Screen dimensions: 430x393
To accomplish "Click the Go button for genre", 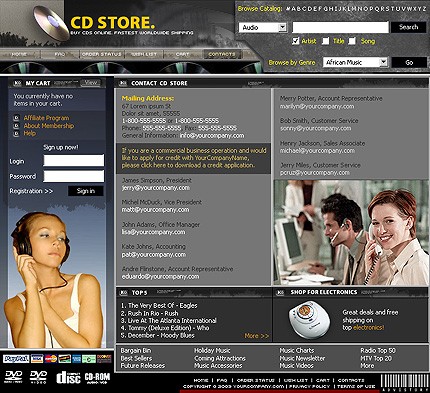I will (409, 62).
